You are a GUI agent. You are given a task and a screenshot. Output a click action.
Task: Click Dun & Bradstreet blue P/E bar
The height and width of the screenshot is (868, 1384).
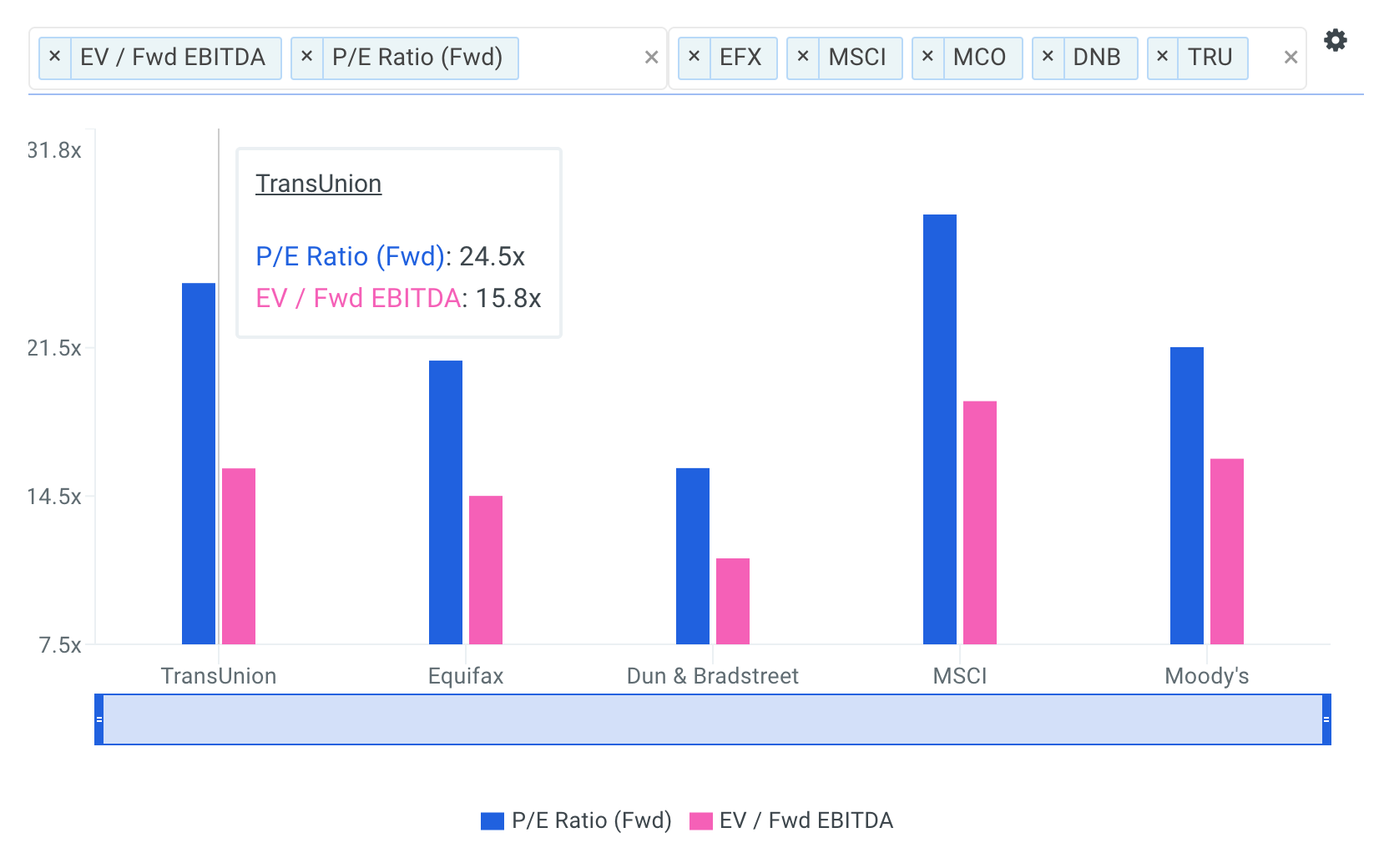(693, 557)
